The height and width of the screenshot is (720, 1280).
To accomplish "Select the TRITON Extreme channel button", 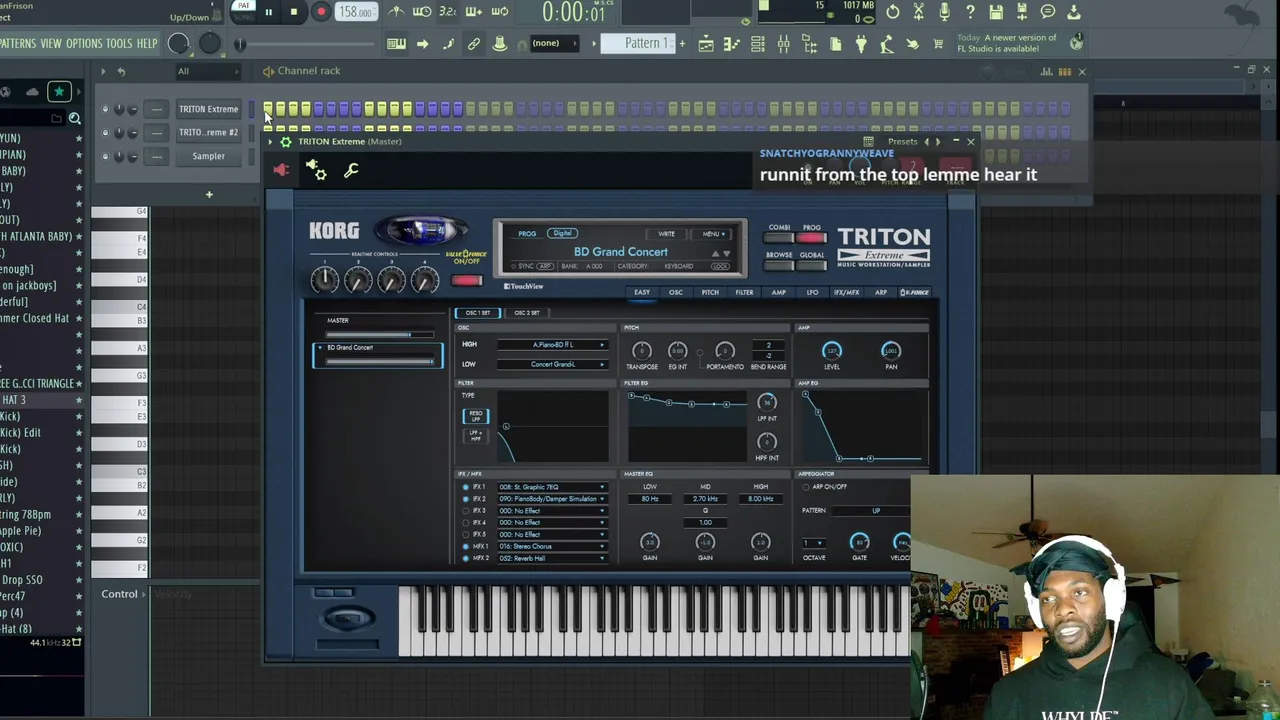I will (x=208, y=109).
